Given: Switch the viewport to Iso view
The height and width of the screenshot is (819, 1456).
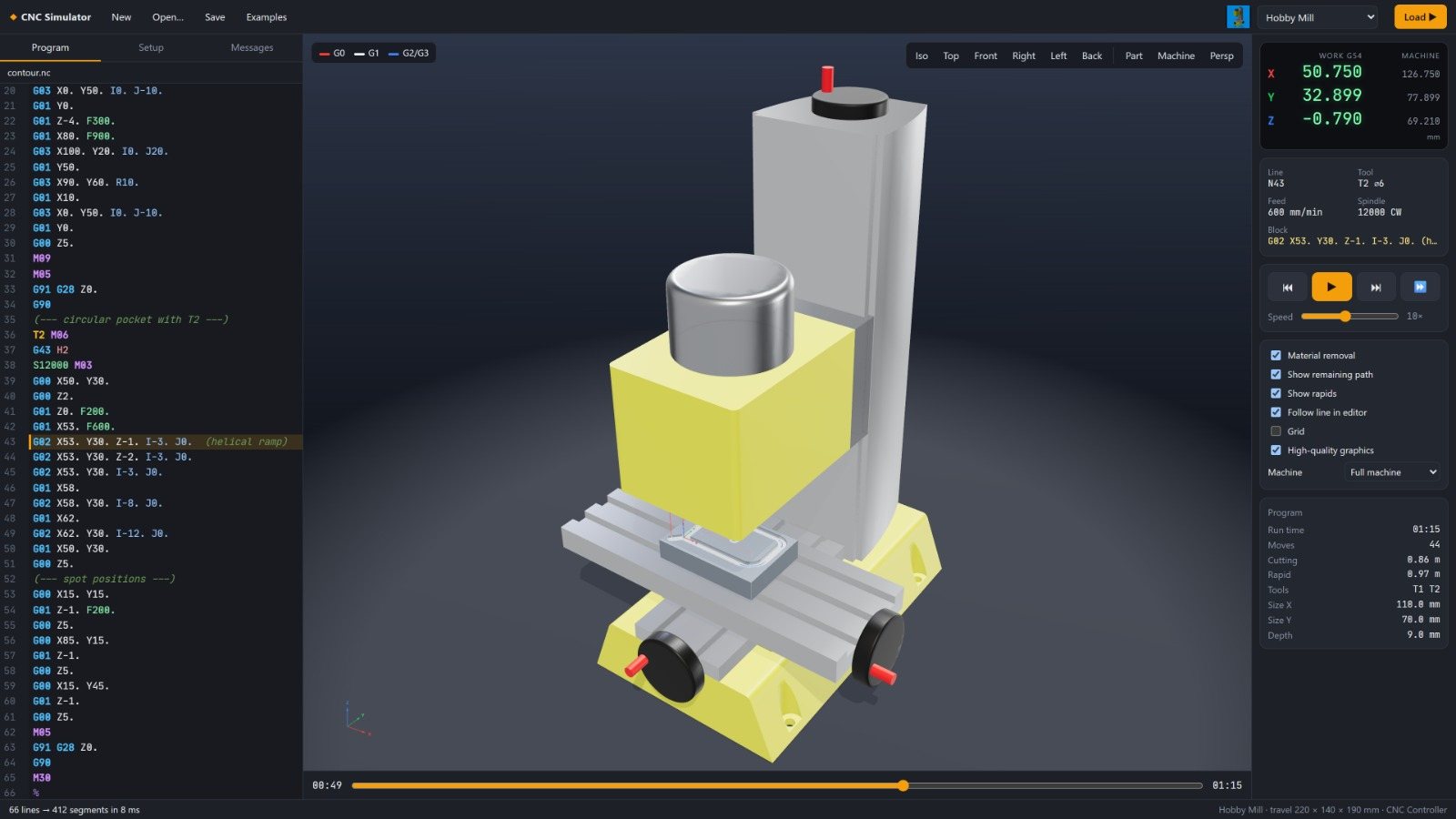Looking at the screenshot, I should [x=922, y=56].
